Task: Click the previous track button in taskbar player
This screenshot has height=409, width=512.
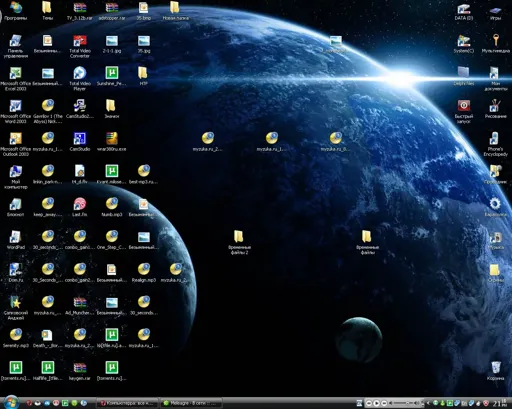Action: pos(369,403)
